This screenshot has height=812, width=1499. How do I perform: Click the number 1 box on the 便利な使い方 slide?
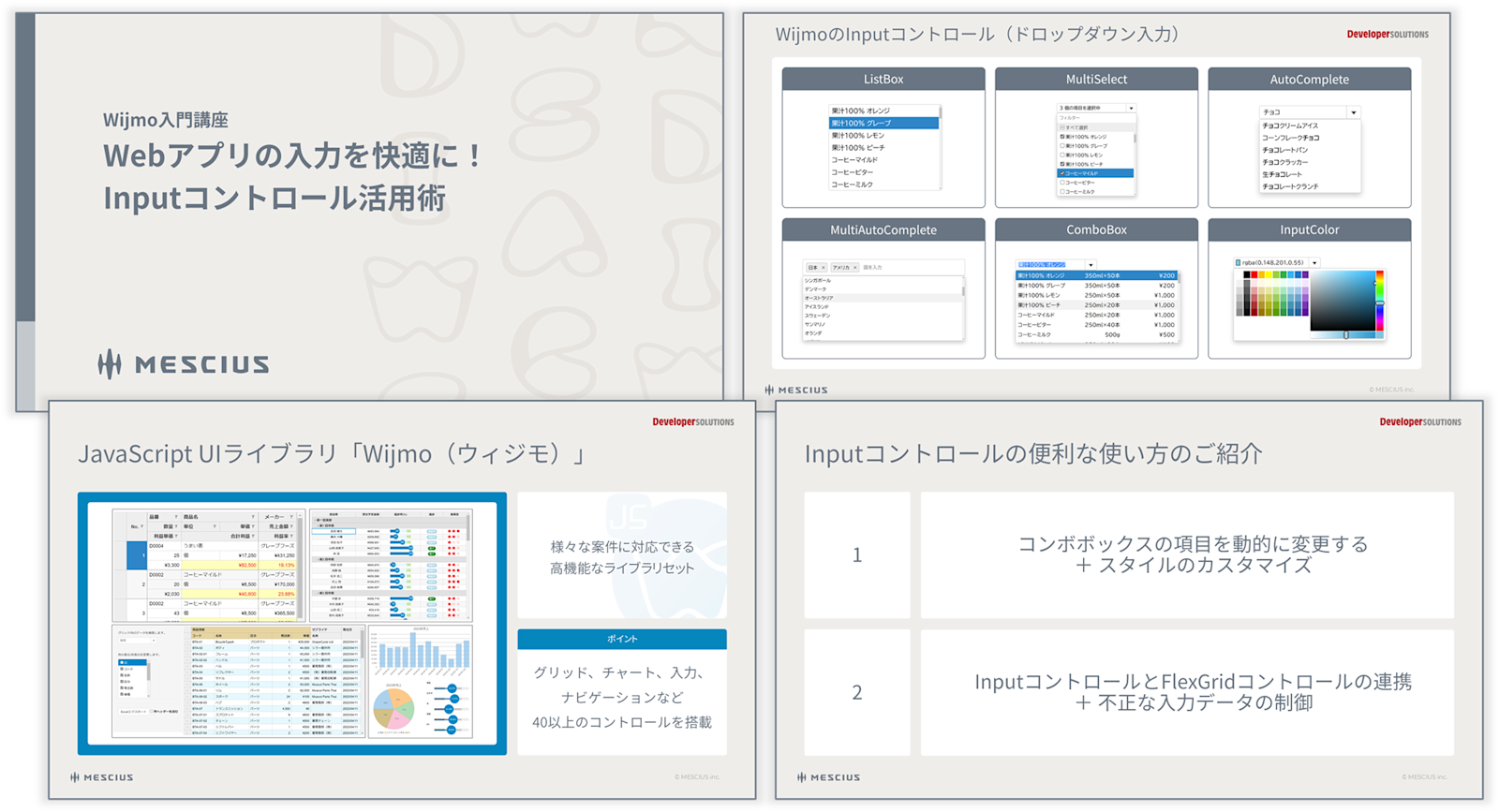coord(856,555)
